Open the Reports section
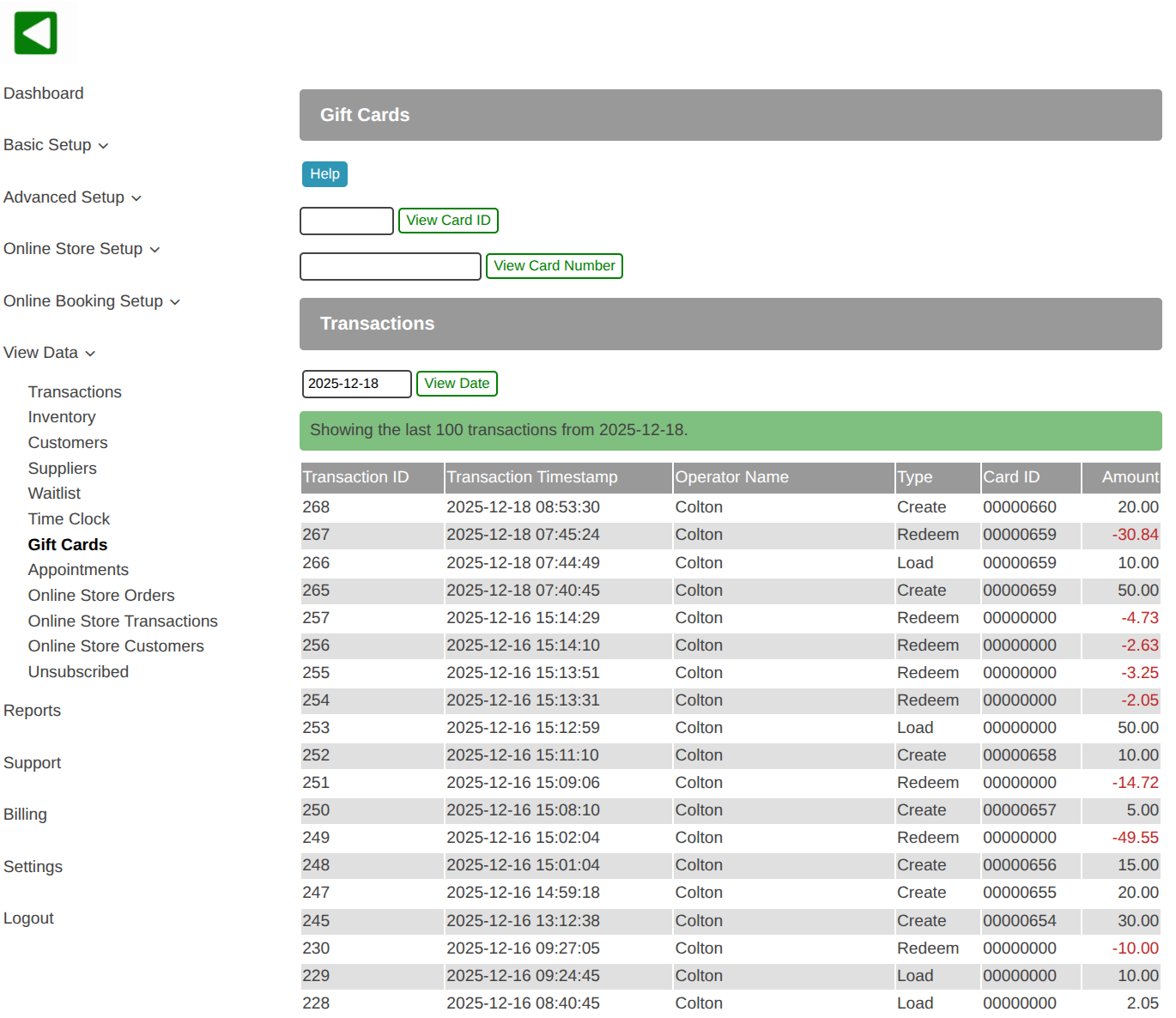This screenshot has width=1176, height=1018. (x=33, y=711)
